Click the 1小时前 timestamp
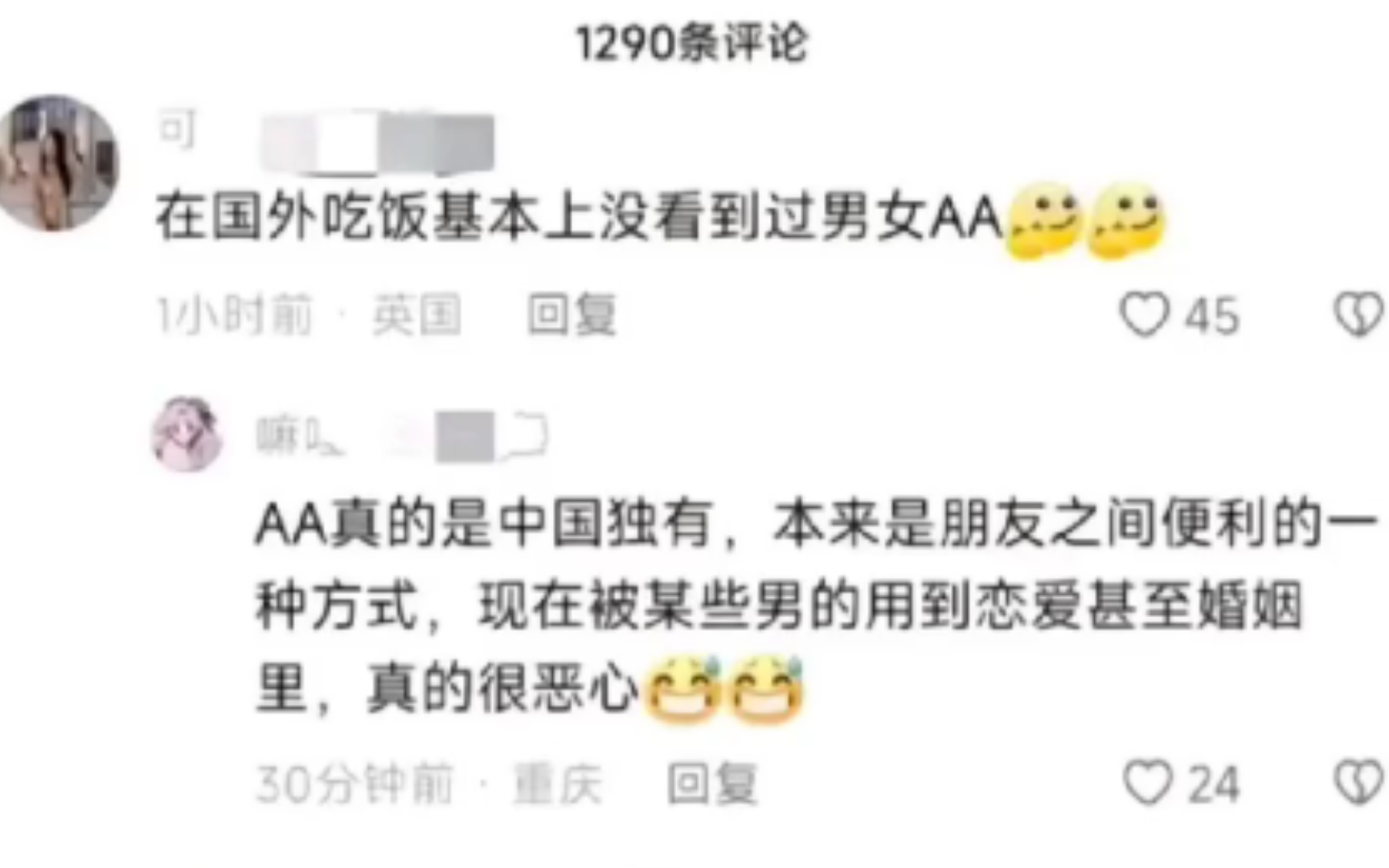Screen dimensions: 1389x868 click(x=234, y=314)
